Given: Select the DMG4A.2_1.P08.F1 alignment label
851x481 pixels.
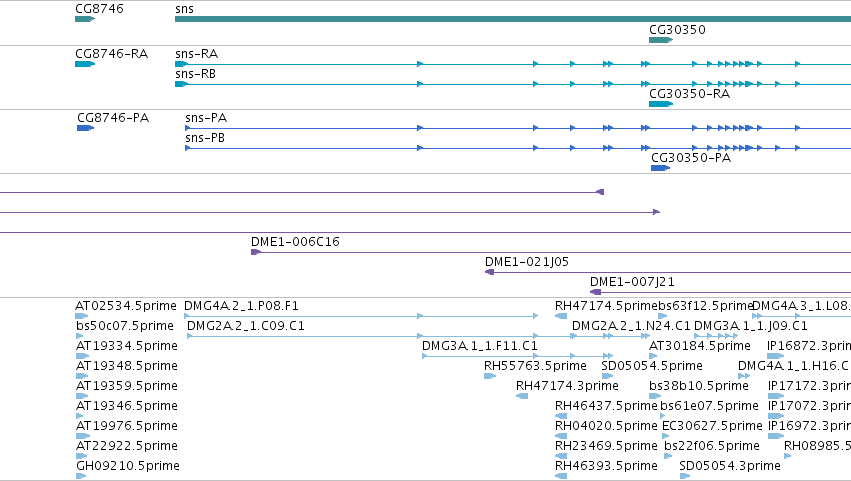Looking at the screenshot, I should pyautogui.click(x=242, y=306).
